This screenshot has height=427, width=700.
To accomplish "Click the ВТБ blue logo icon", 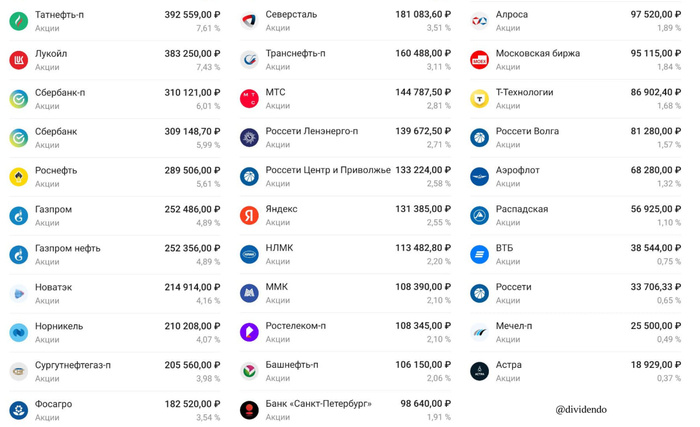I will point(479,255).
